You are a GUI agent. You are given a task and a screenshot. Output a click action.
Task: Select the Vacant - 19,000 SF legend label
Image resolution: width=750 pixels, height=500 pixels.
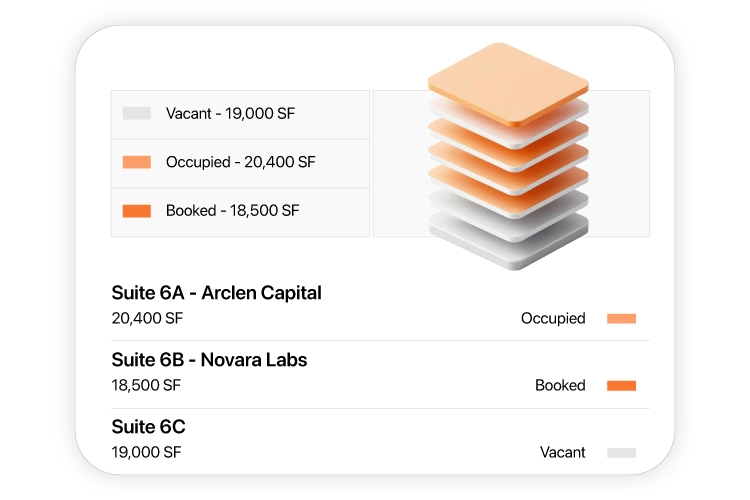(x=230, y=113)
